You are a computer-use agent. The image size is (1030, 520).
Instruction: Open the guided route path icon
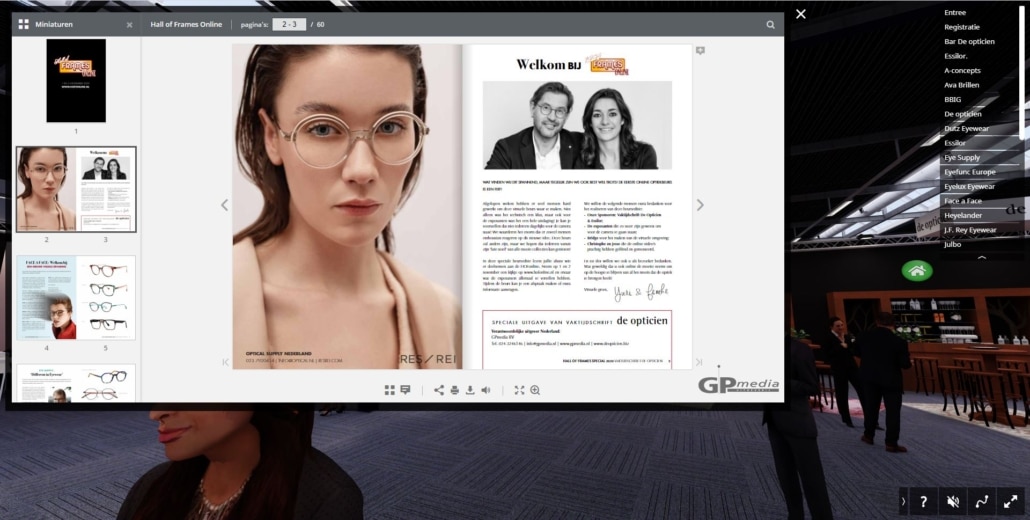click(982, 501)
